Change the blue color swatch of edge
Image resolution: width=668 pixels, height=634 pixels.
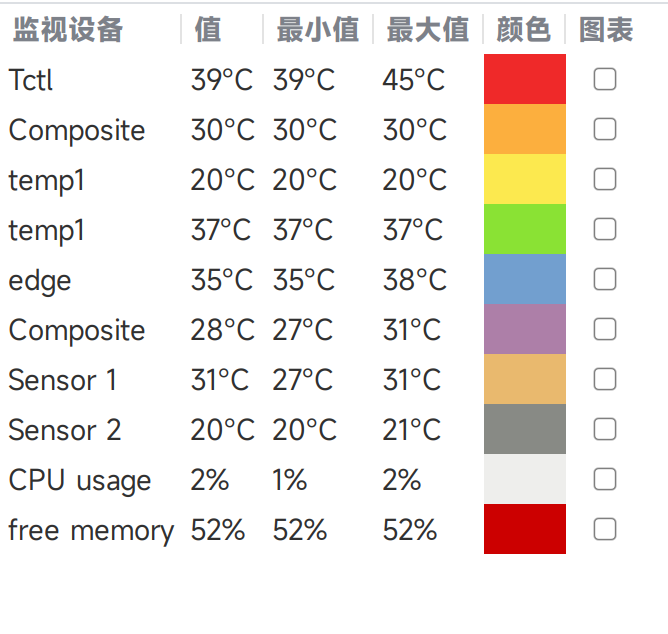coord(524,279)
